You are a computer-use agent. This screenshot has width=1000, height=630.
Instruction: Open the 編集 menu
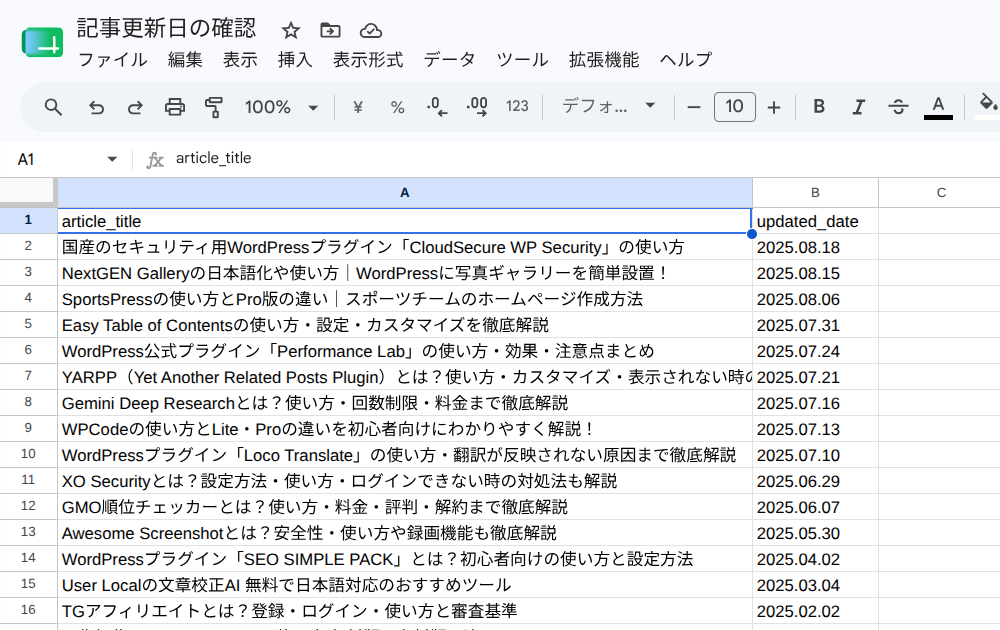[x=185, y=60]
